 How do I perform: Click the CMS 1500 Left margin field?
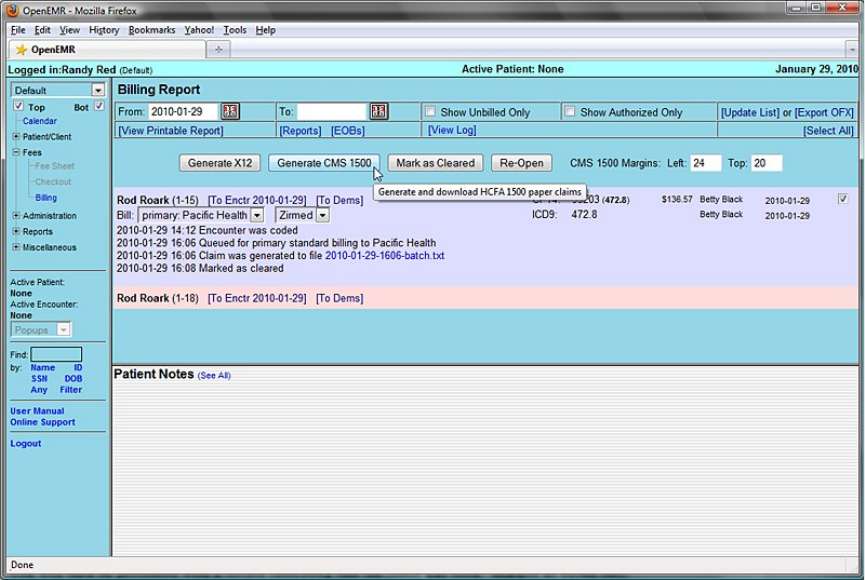(x=706, y=163)
